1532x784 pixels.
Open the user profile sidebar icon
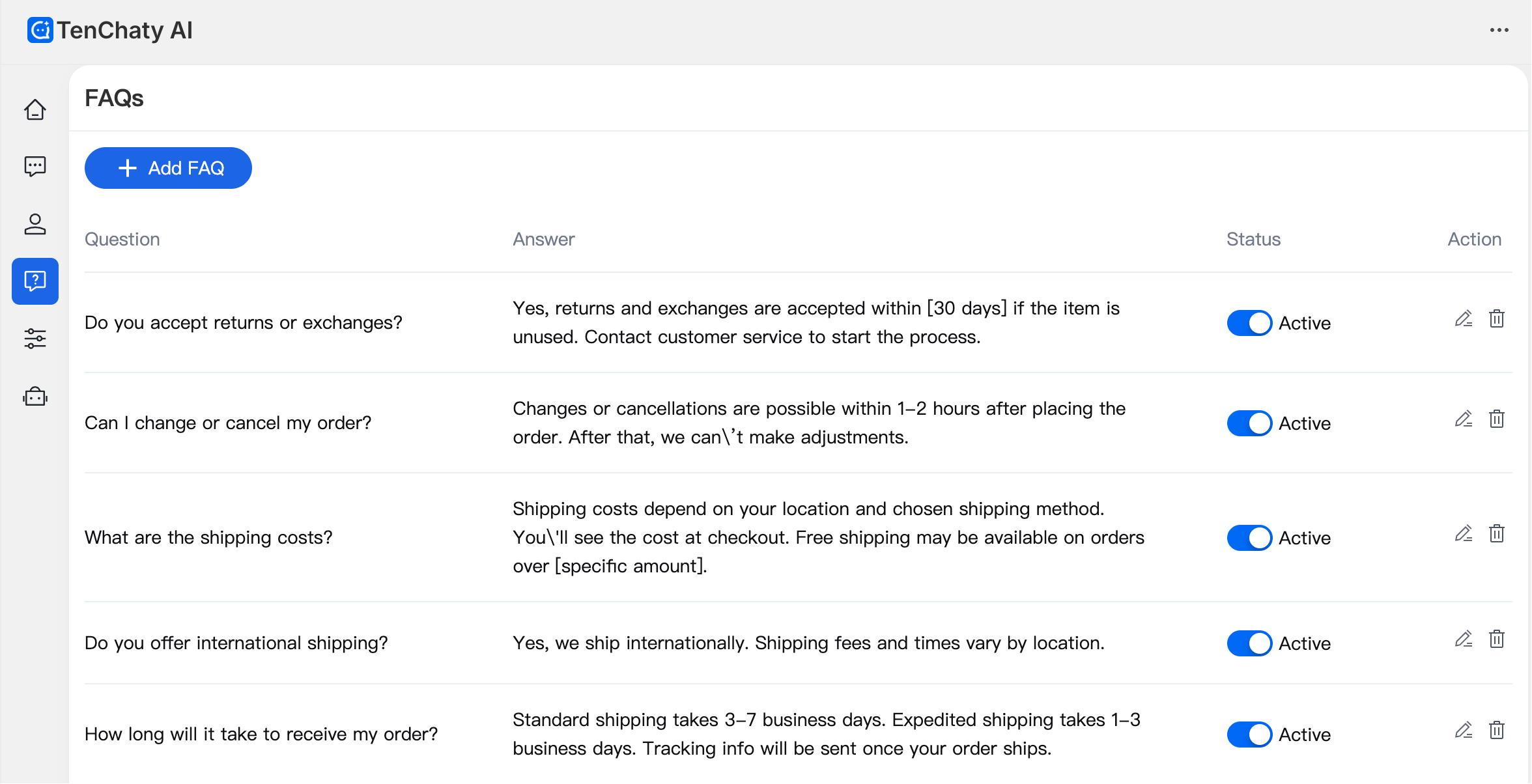click(x=35, y=224)
